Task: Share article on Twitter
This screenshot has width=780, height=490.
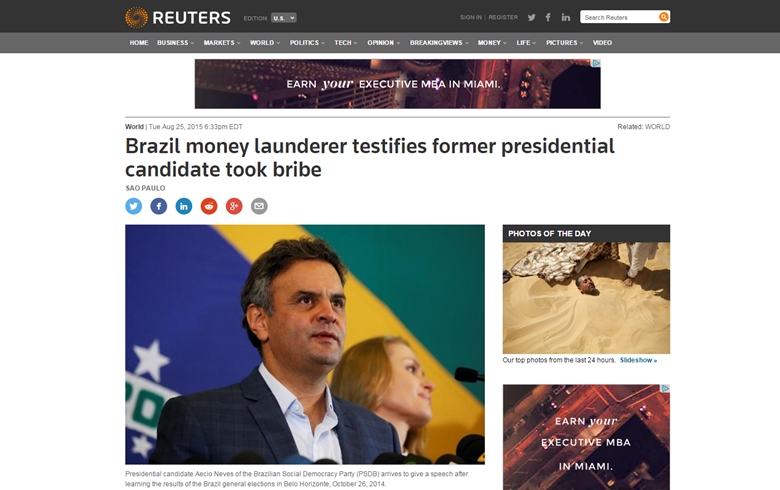Action: 133,206
